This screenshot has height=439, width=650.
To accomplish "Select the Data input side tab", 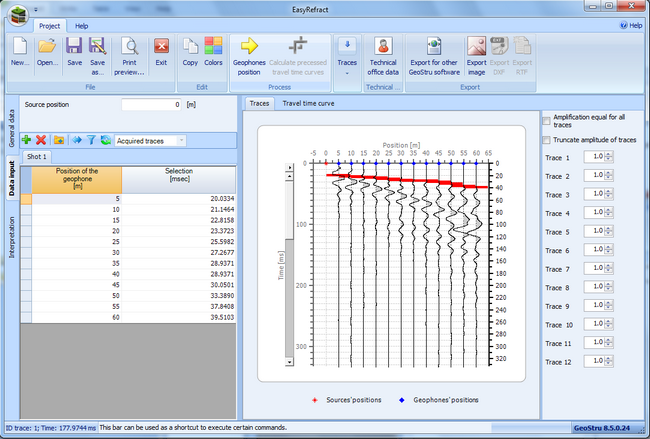I will 12,178.
